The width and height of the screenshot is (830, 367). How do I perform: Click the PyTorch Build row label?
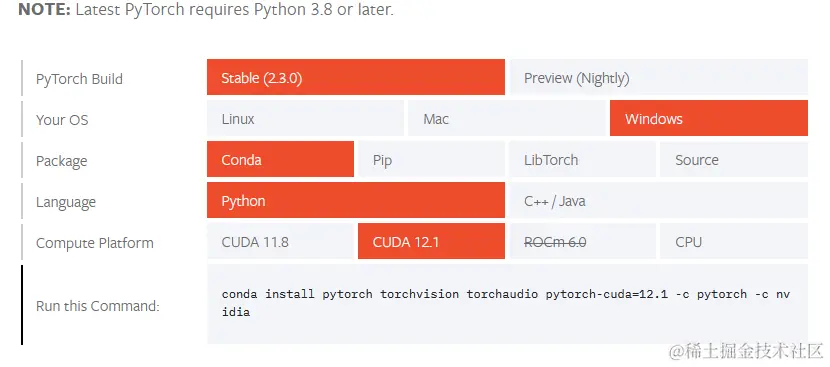point(79,79)
